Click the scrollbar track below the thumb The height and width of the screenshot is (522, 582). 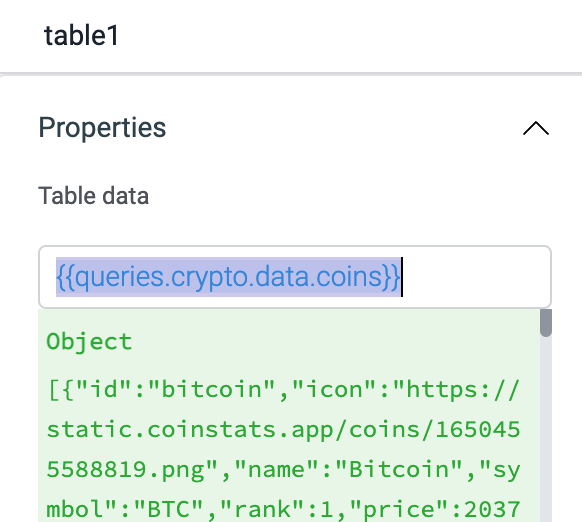546,427
